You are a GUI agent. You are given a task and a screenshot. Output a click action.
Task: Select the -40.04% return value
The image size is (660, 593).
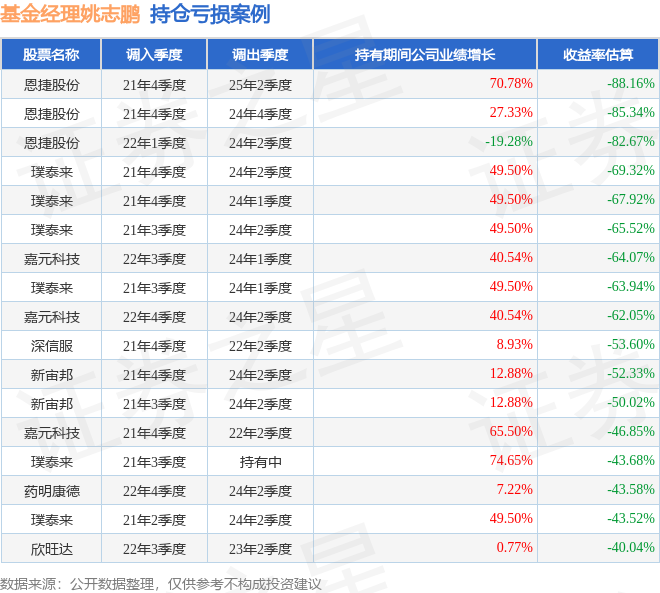(x=631, y=548)
